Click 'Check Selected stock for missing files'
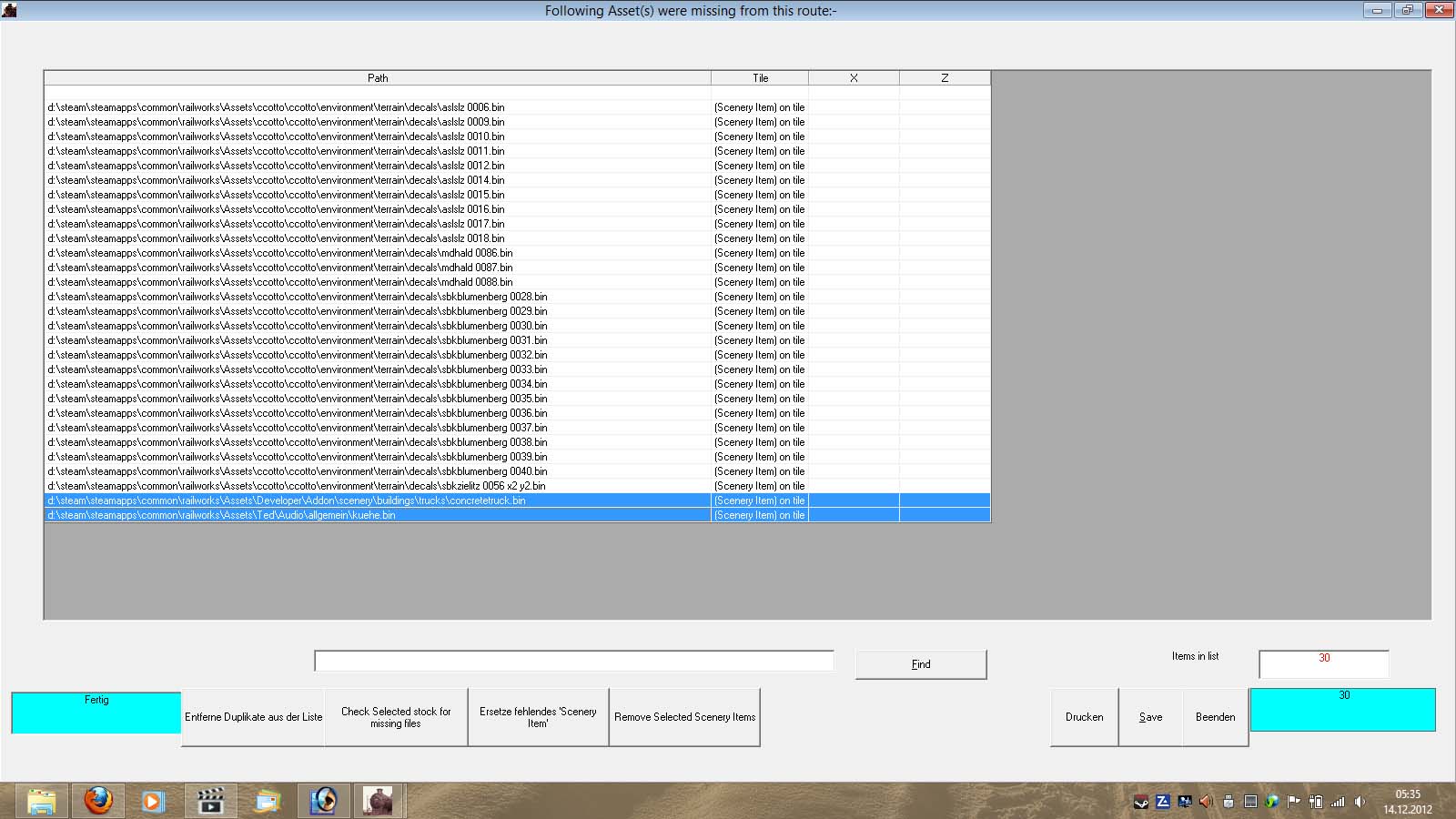 (396, 717)
